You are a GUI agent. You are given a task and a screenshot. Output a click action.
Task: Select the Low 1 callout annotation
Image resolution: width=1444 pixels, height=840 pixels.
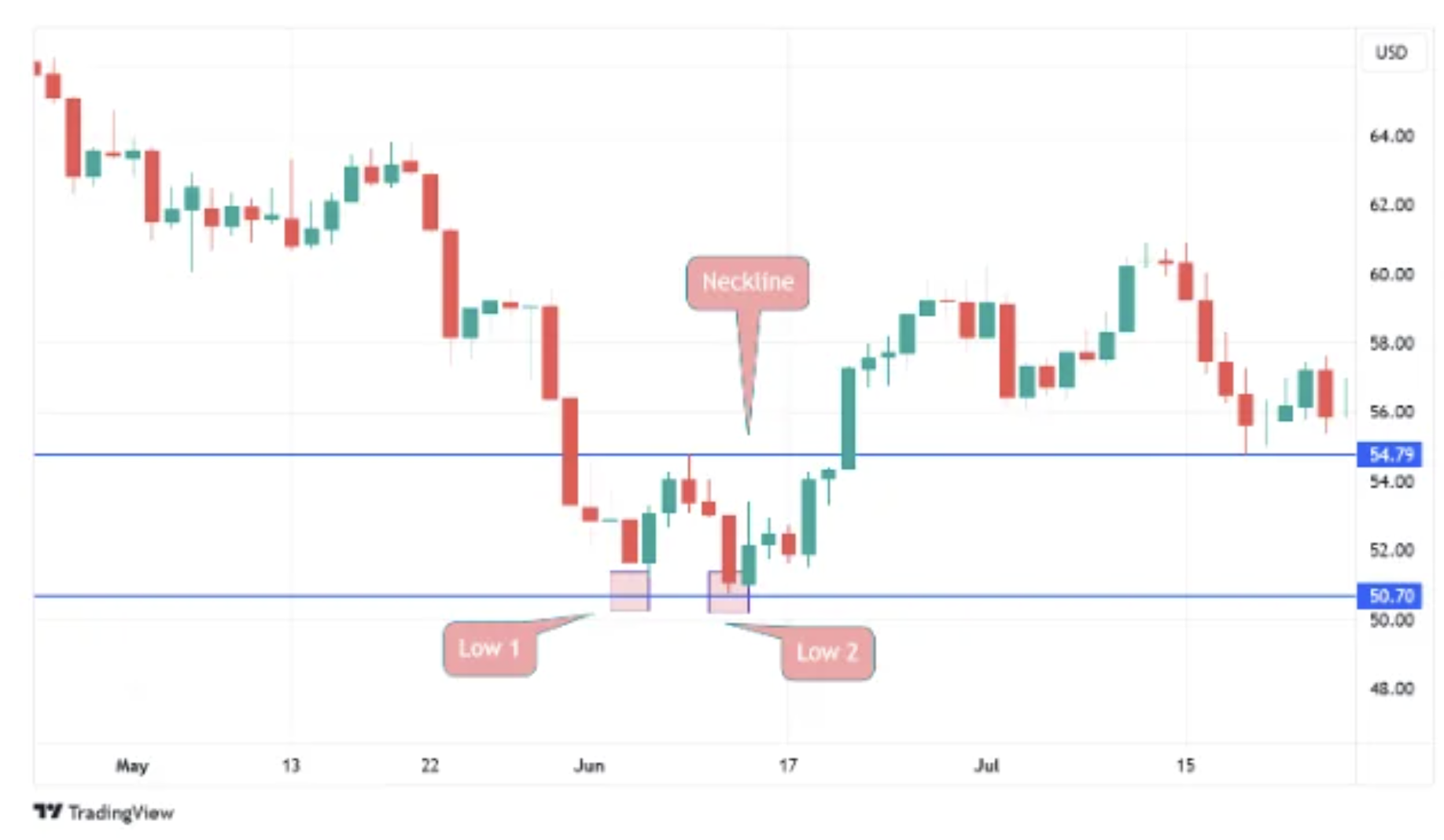tap(489, 649)
